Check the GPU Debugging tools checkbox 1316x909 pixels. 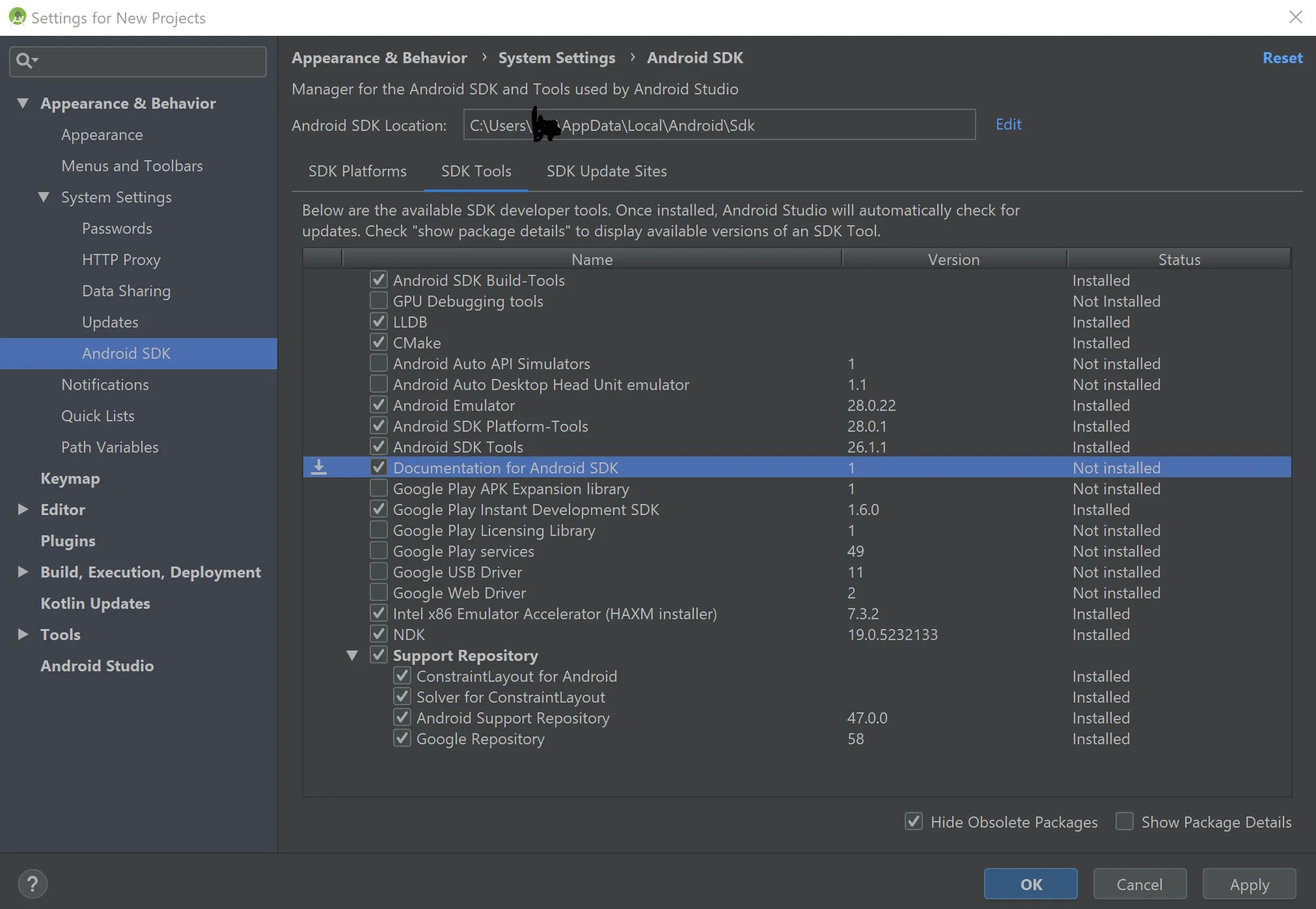tap(379, 301)
